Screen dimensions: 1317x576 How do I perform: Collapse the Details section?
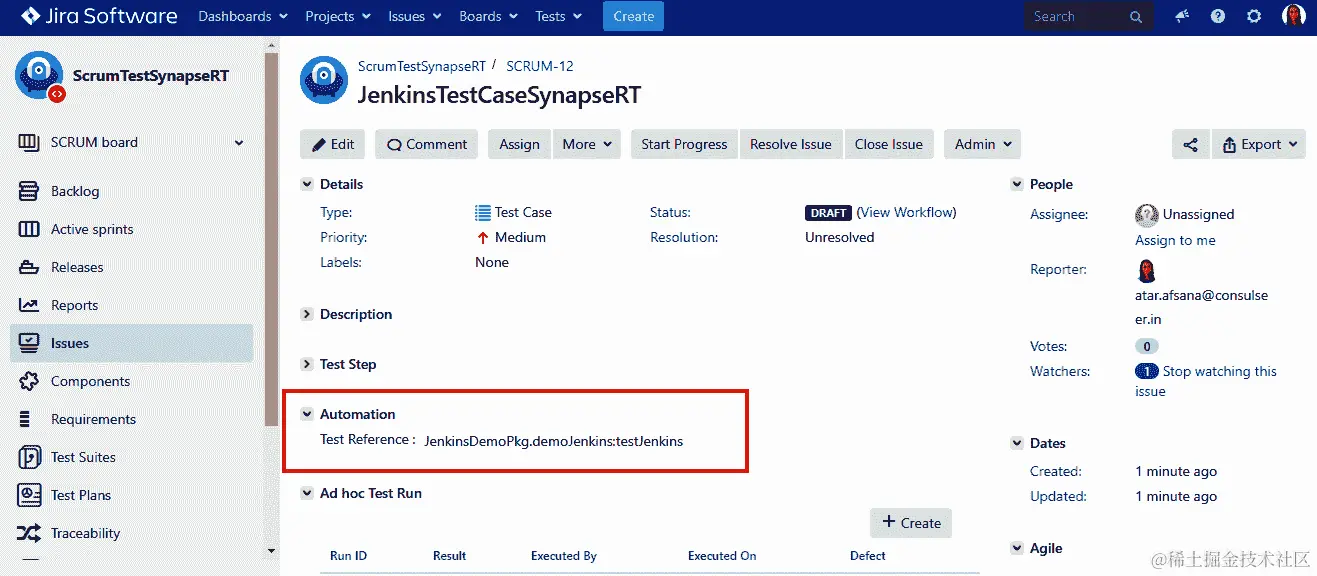click(307, 184)
